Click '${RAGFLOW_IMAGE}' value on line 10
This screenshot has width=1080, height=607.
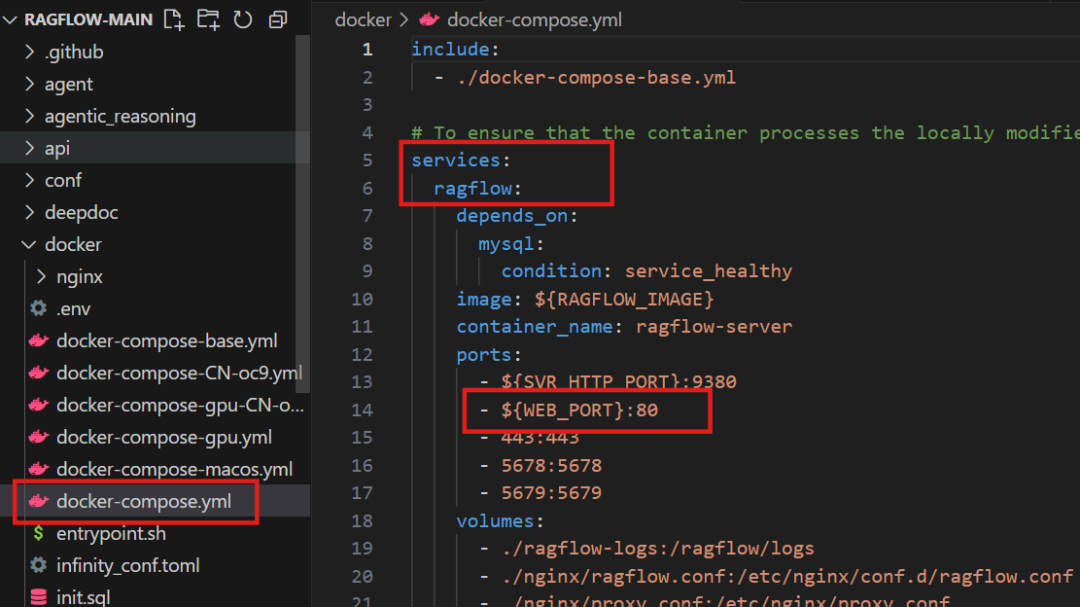tap(624, 299)
